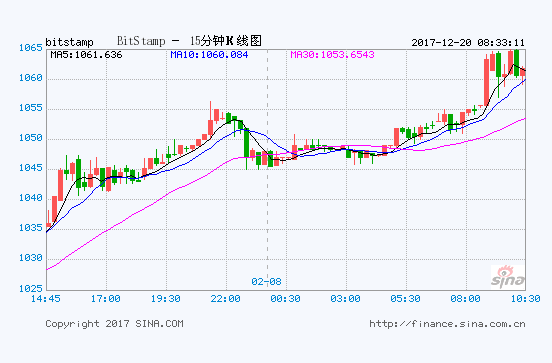
Task: Click the MA5:1061.636 indicator label
Action: (86, 55)
